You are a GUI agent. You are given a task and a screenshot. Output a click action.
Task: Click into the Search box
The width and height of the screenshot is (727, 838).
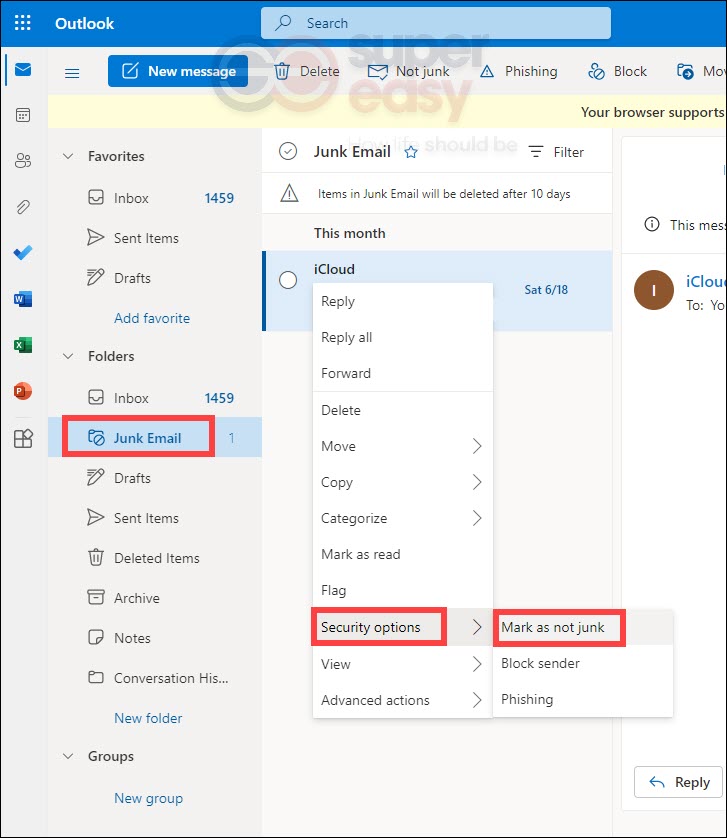436,23
